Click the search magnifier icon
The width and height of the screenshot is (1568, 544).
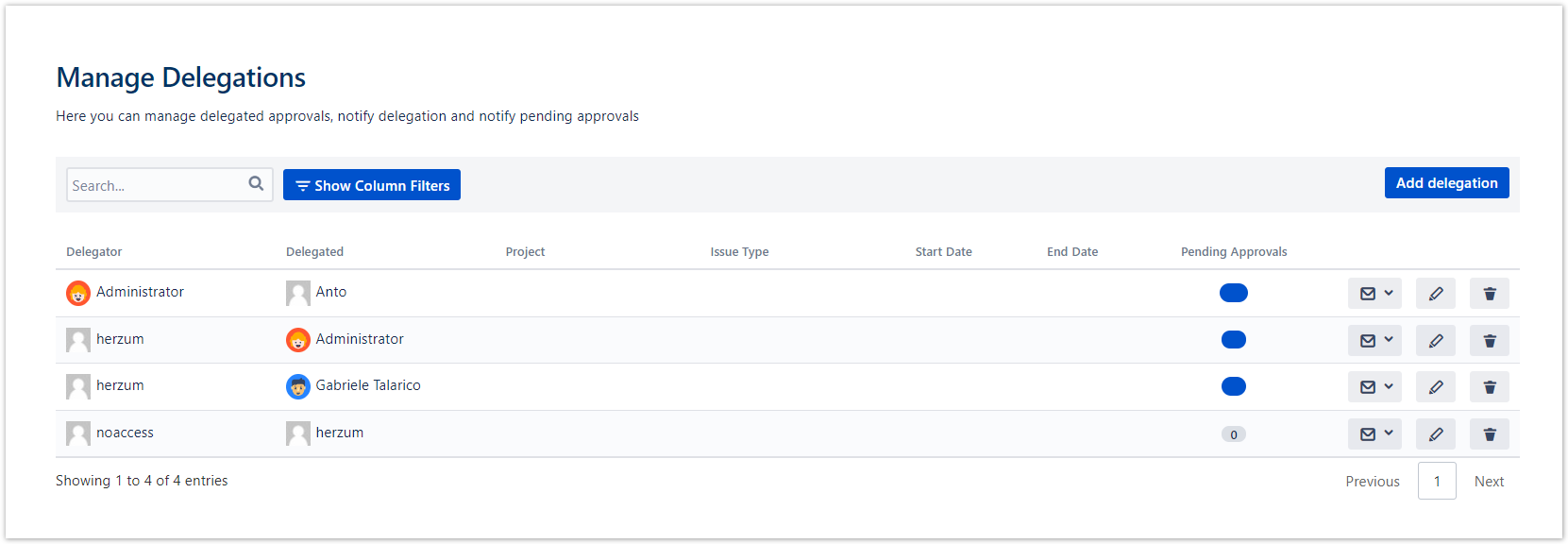pos(256,184)
